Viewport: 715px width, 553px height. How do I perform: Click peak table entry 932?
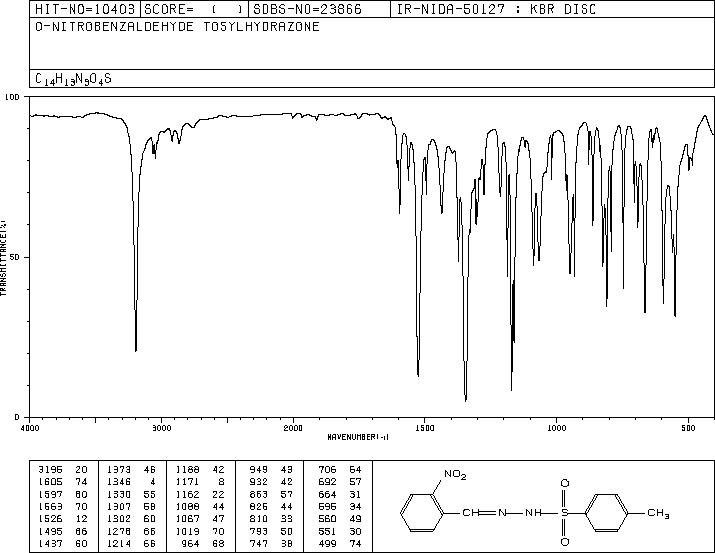(259, 482)
